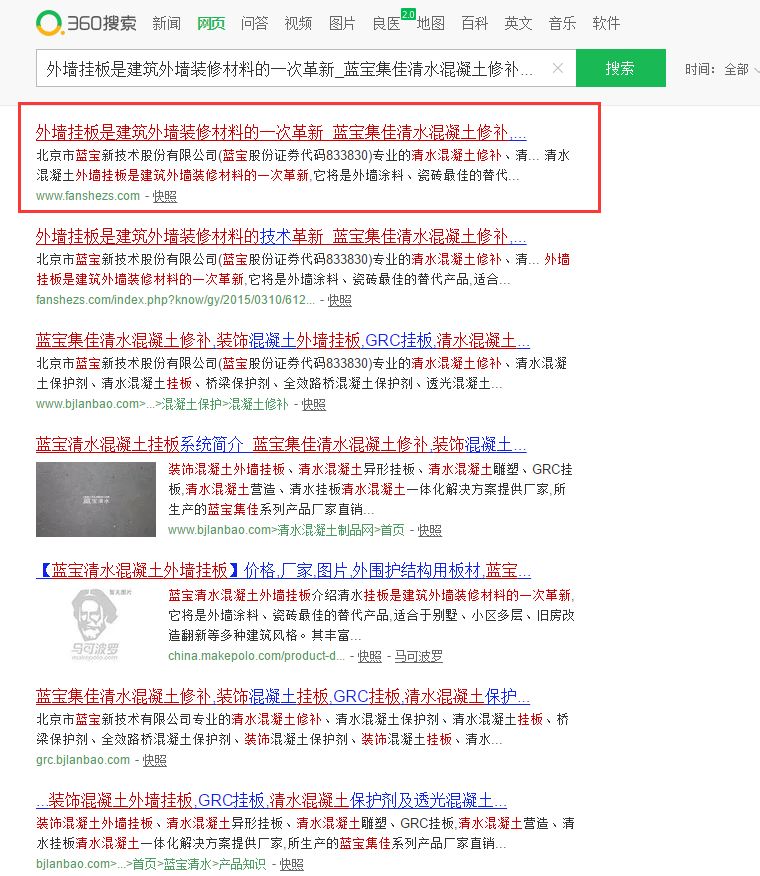Screen dimensions: 760x876
Task: Go to the 视频 tab
Action: coord(298,23)
